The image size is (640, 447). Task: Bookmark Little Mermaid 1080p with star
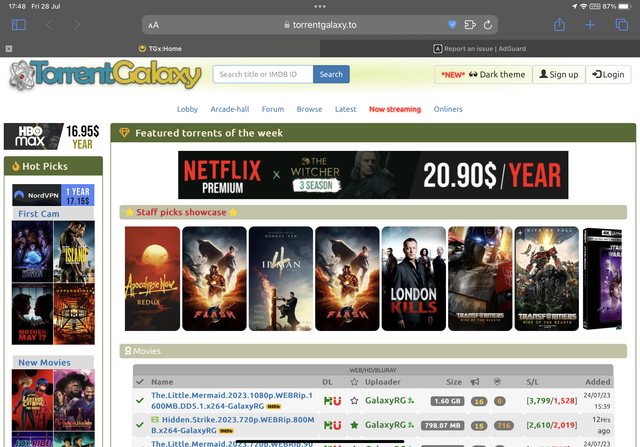pos(353,400)
